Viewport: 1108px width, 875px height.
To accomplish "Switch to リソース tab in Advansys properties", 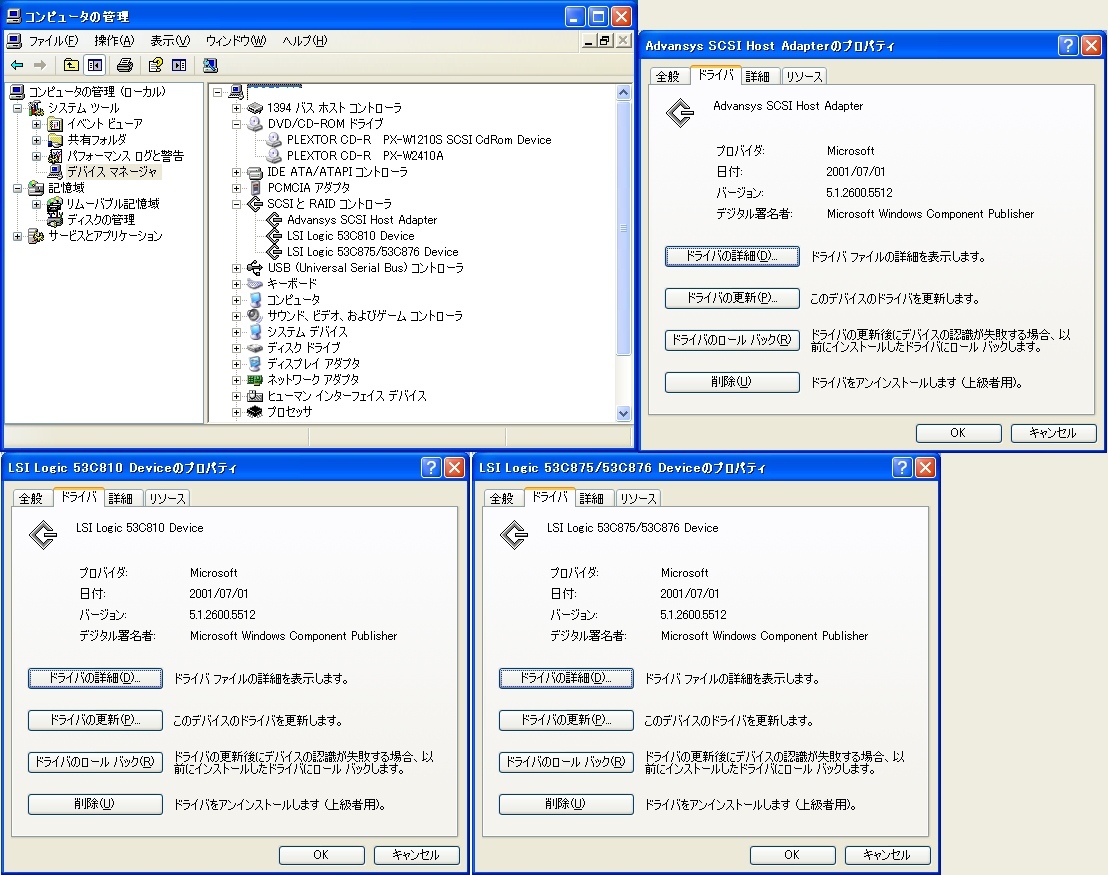I will tap(804, 76).
